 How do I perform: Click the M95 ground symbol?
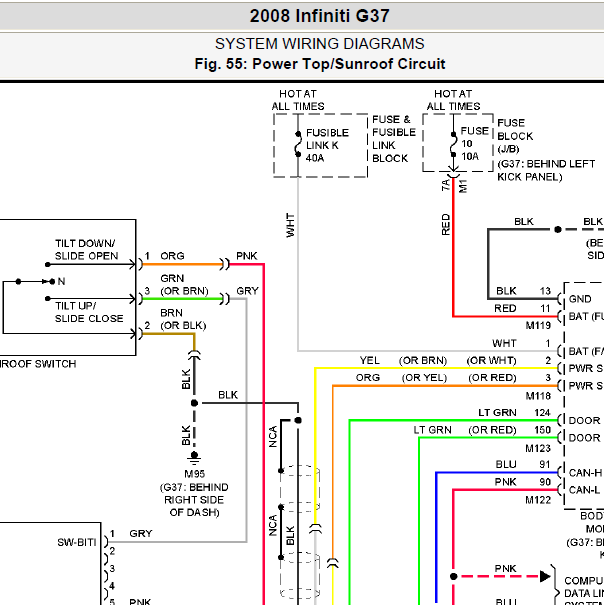(194, 458)
